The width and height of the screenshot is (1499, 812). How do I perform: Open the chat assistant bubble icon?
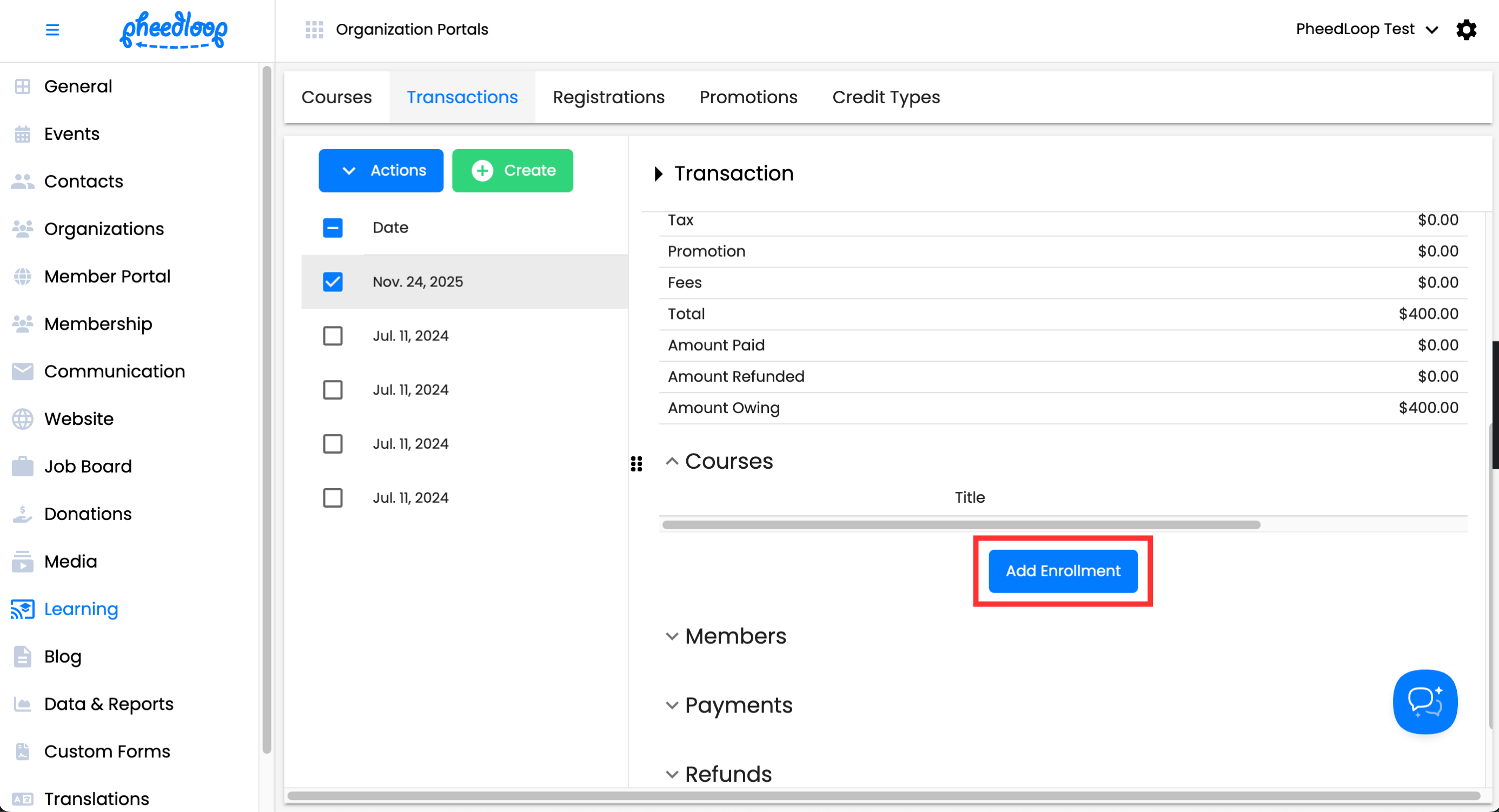(x=1424, y=701)
